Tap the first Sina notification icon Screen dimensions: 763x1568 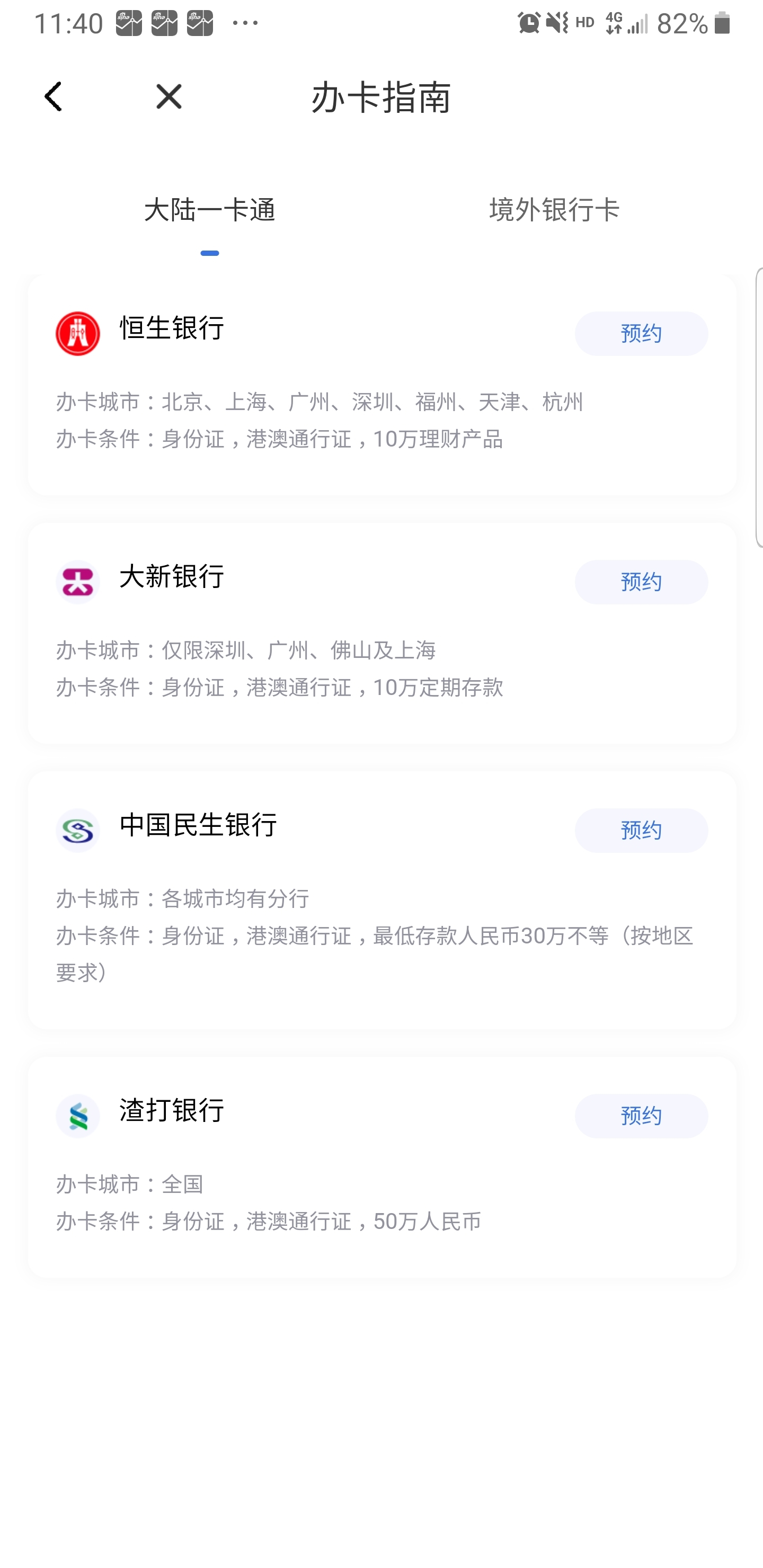point(129,23)
